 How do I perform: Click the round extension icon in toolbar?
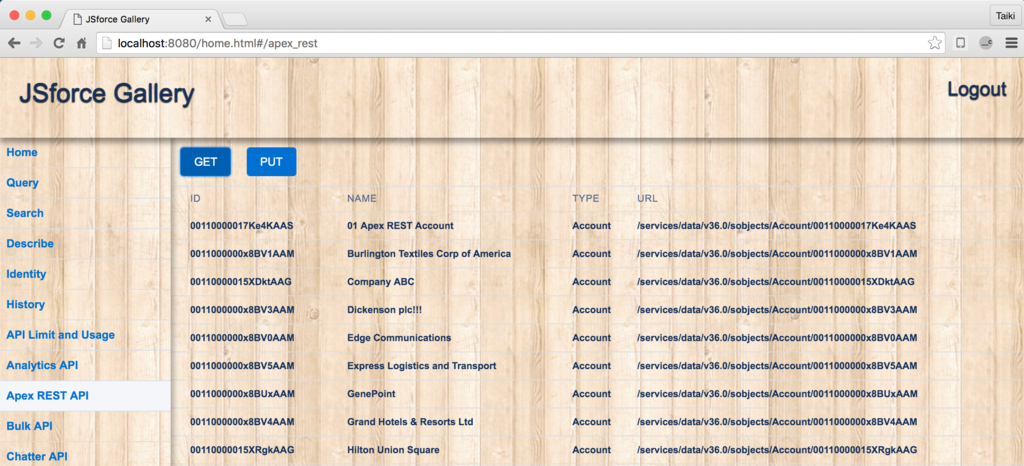(986, 43)
